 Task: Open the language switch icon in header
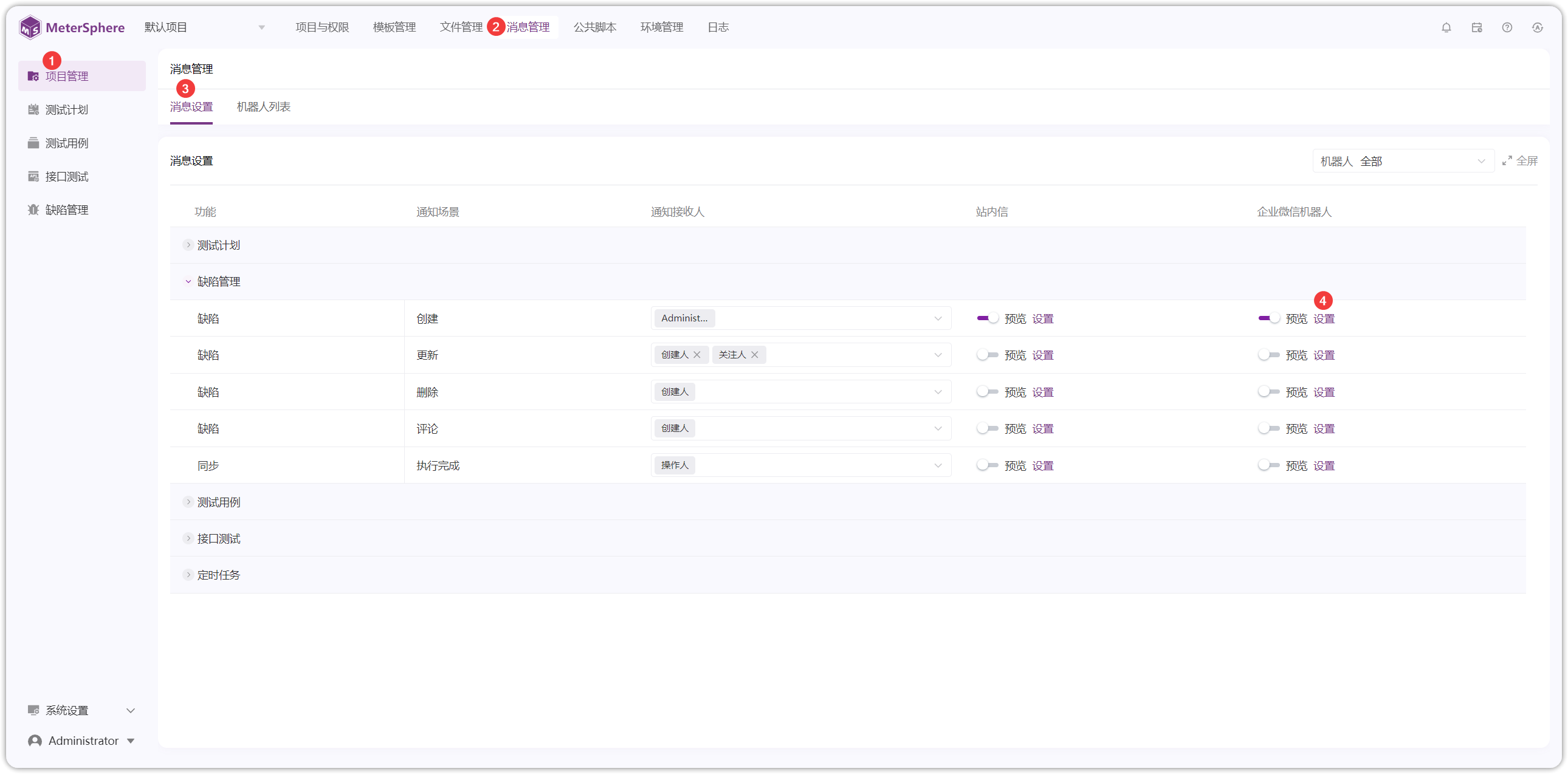[1538, 27]
